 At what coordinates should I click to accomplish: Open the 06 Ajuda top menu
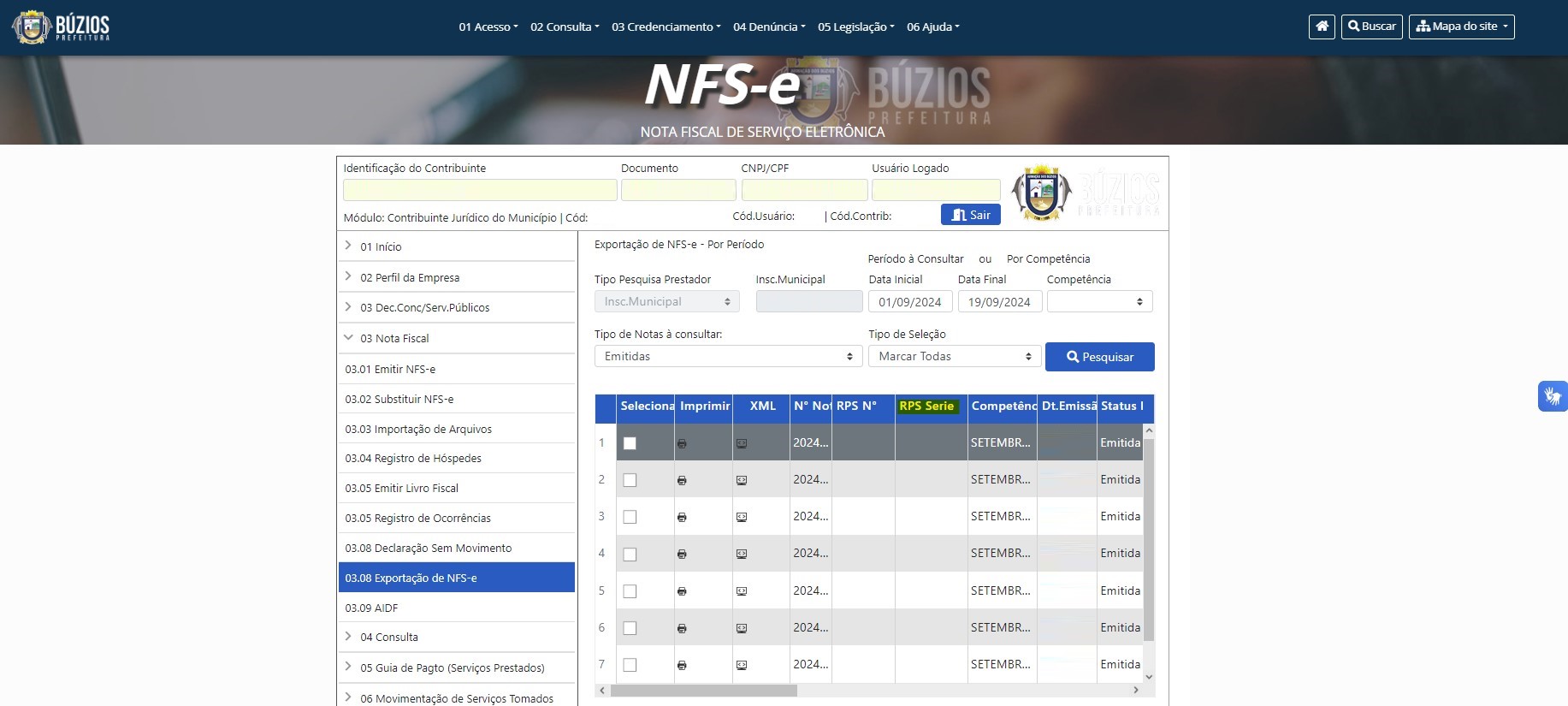point(933,27)
